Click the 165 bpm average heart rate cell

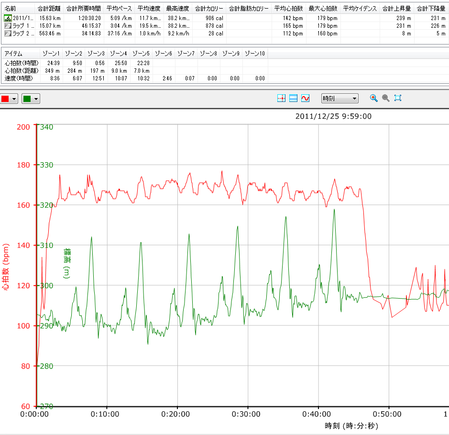click(x=293, y=26)
